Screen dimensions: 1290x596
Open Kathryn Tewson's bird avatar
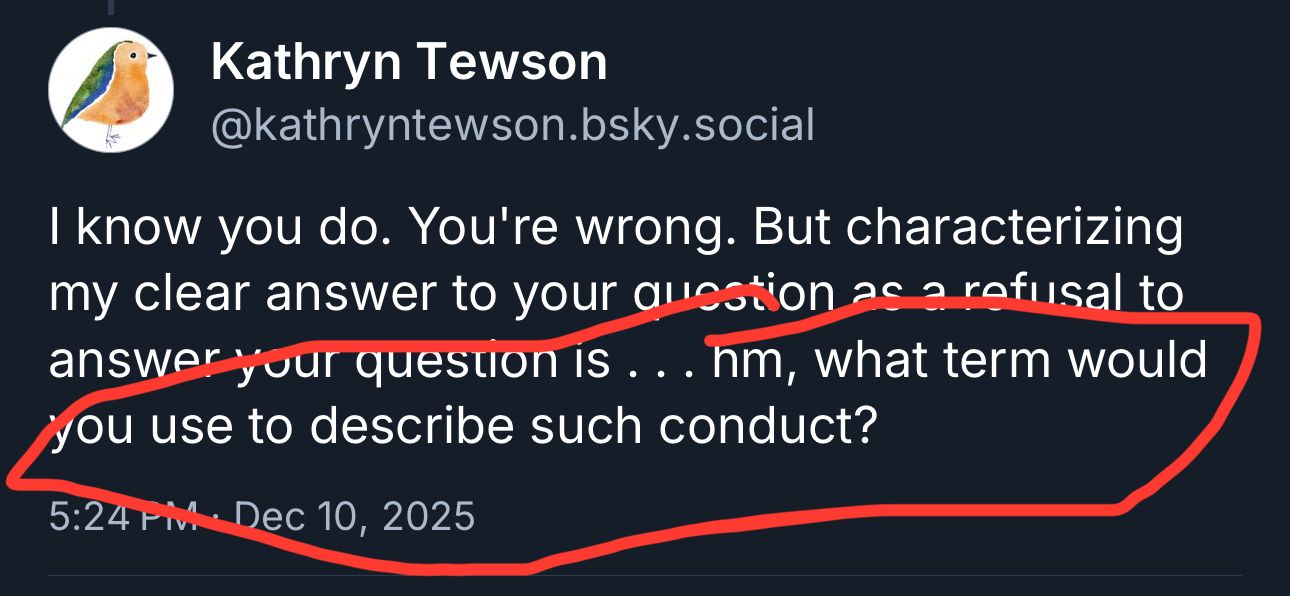click(x=111, y=91)
